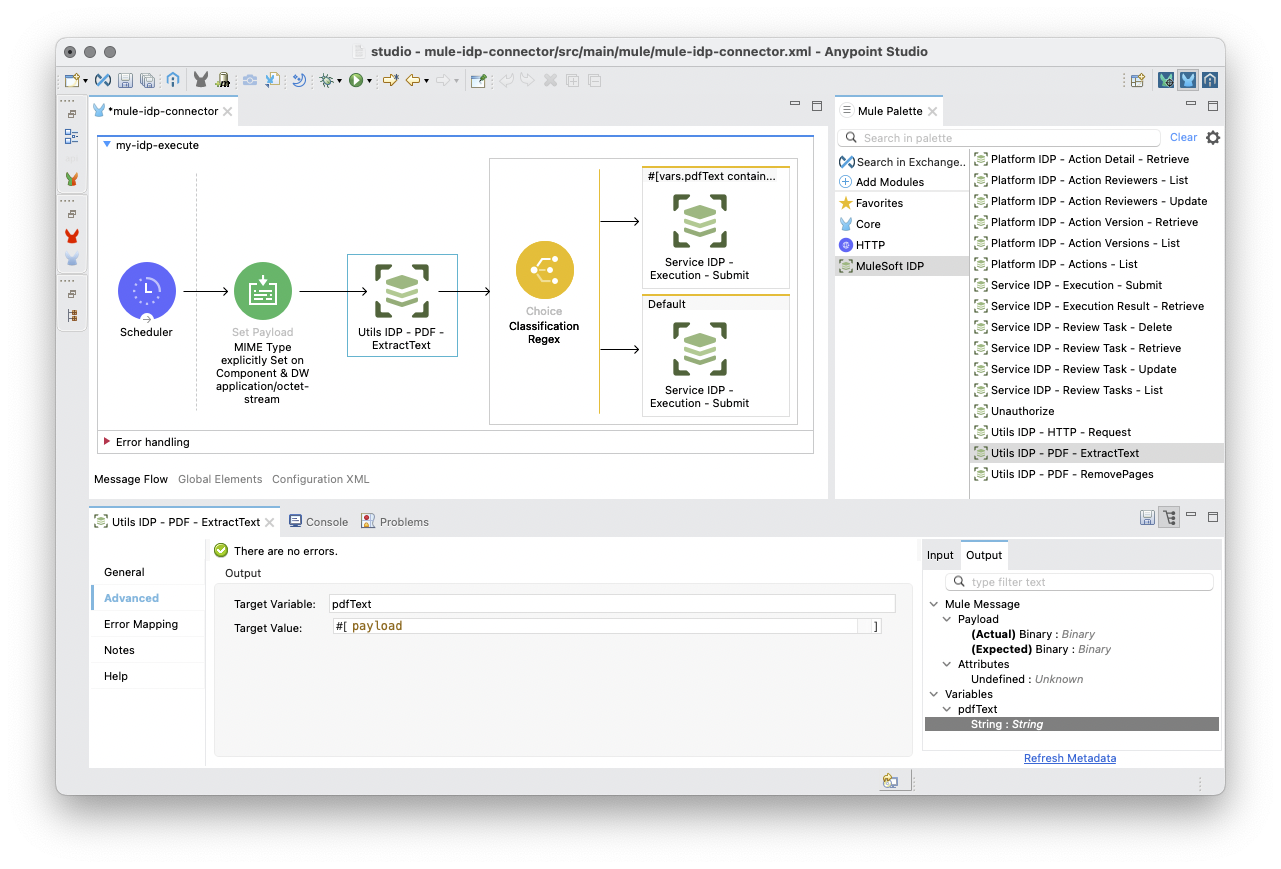The height and width of the screenshot is (869, 1281).
Task: Open palette settings gear icon
Action: click(x=1213, y=138)
